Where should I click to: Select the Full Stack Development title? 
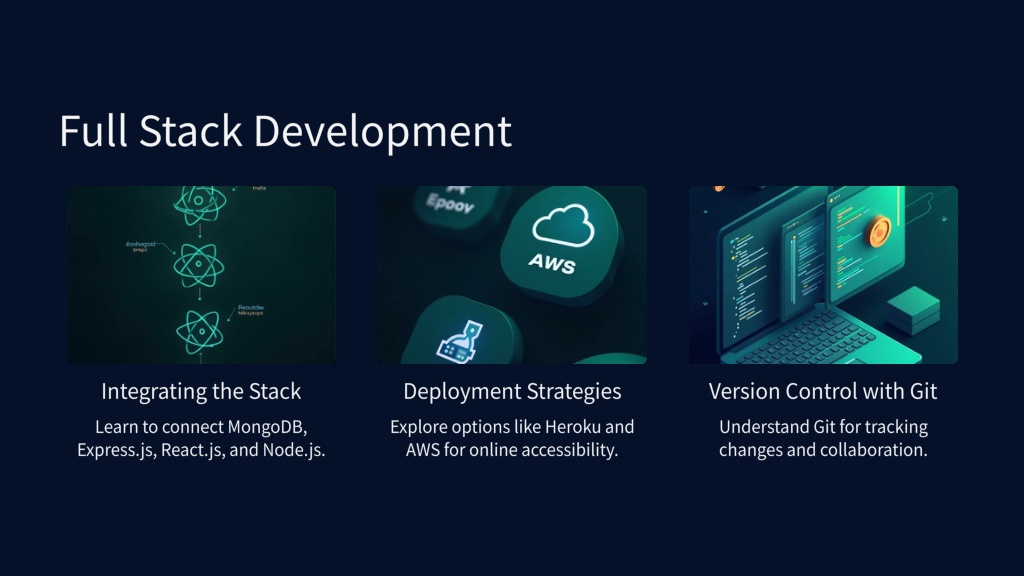coord(285,132)
